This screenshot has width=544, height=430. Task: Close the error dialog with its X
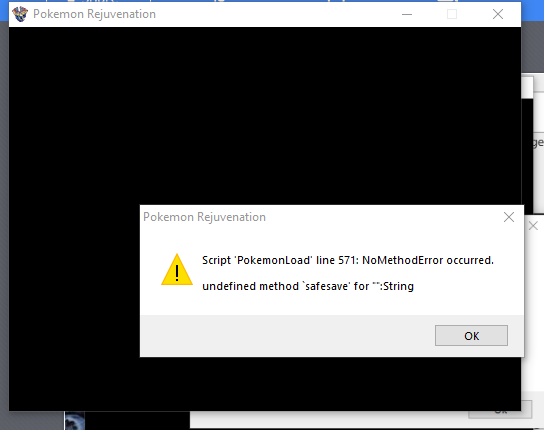[509, 217]
